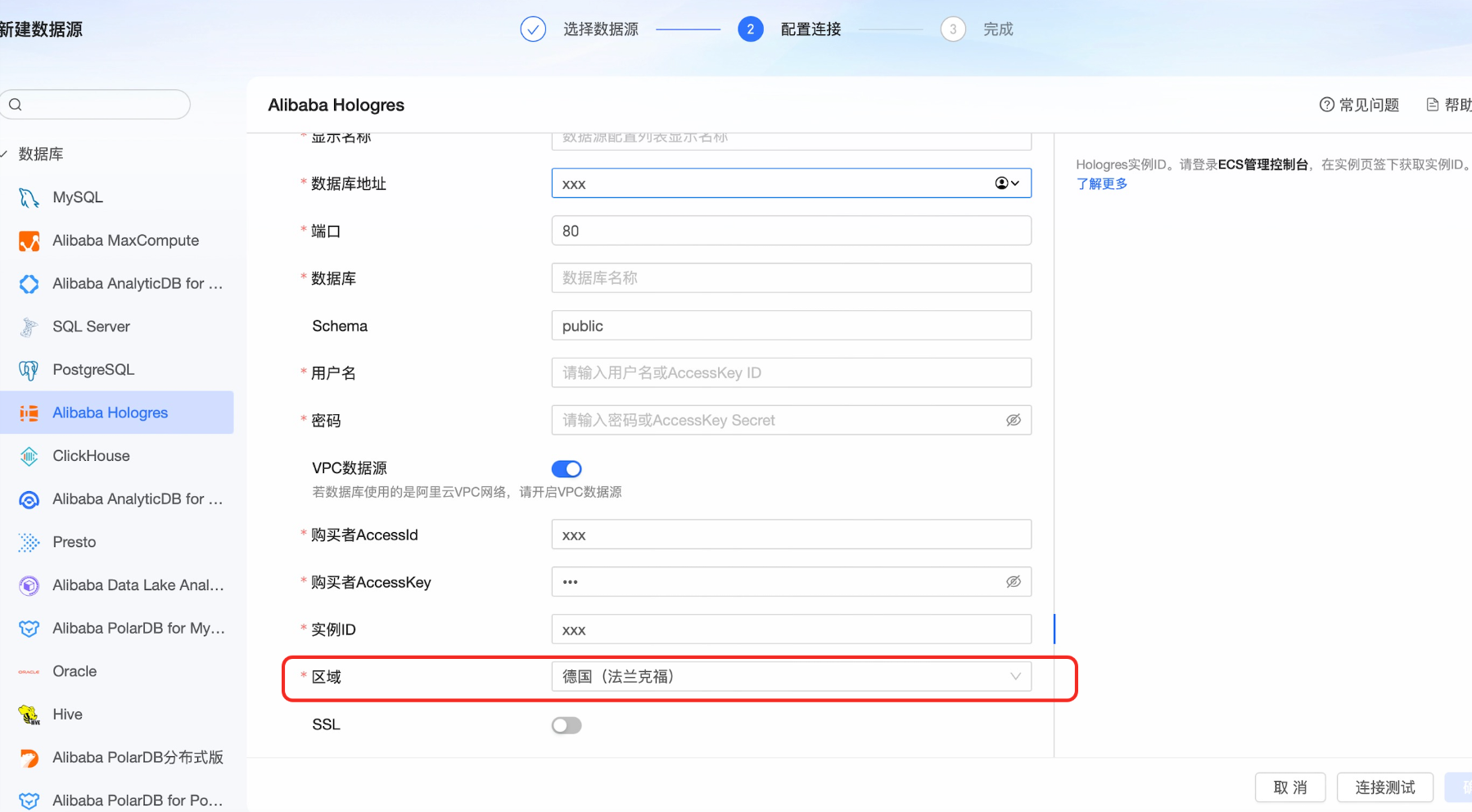Click the 取消 cancel button

pyautogui.click(x=1290, y=787)
